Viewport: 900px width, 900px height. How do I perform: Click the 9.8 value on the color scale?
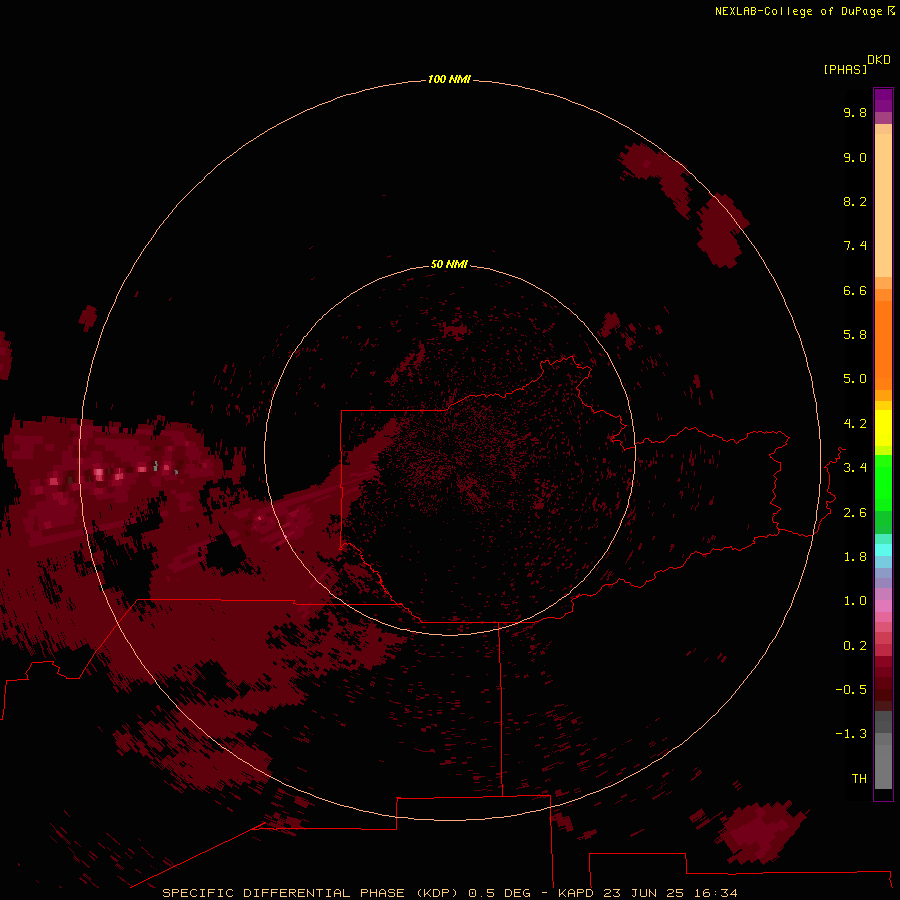[x=855, y=112]
